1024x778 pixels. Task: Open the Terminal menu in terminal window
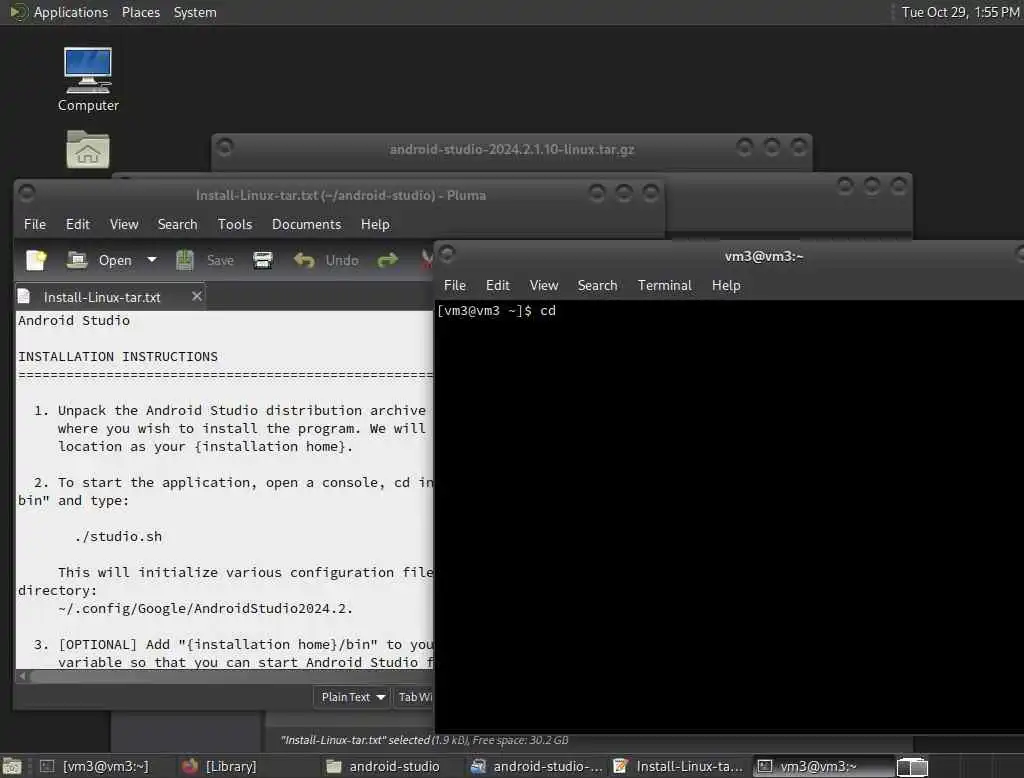coord(664,285)
